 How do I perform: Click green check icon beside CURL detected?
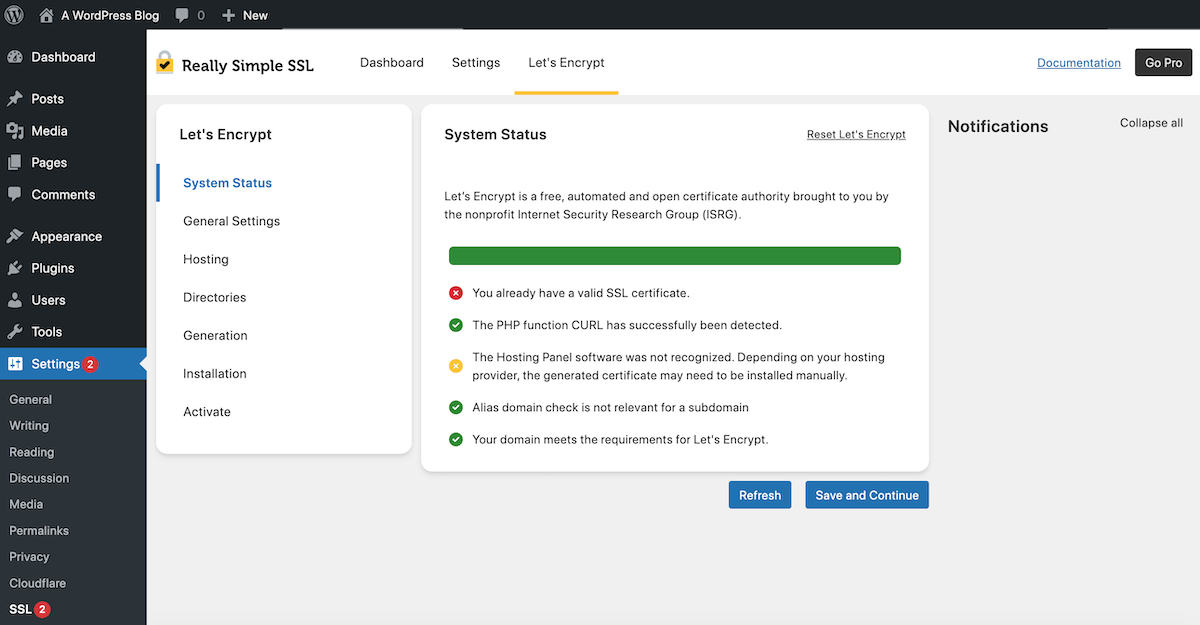(456, 325)
